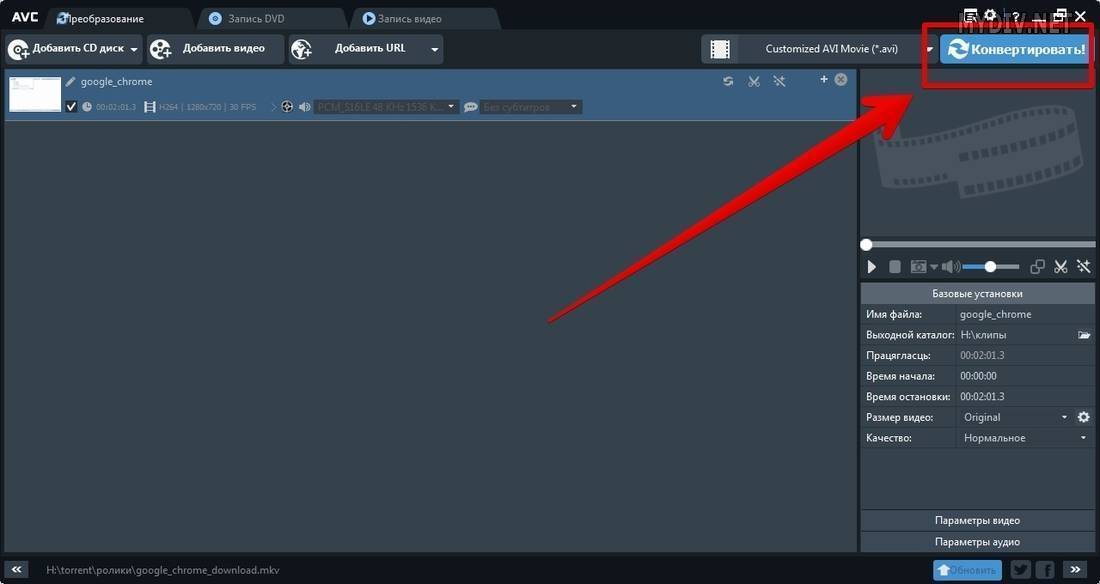Collapse the Базовые установки section
1100x584 pixels.
click(977, 293)
